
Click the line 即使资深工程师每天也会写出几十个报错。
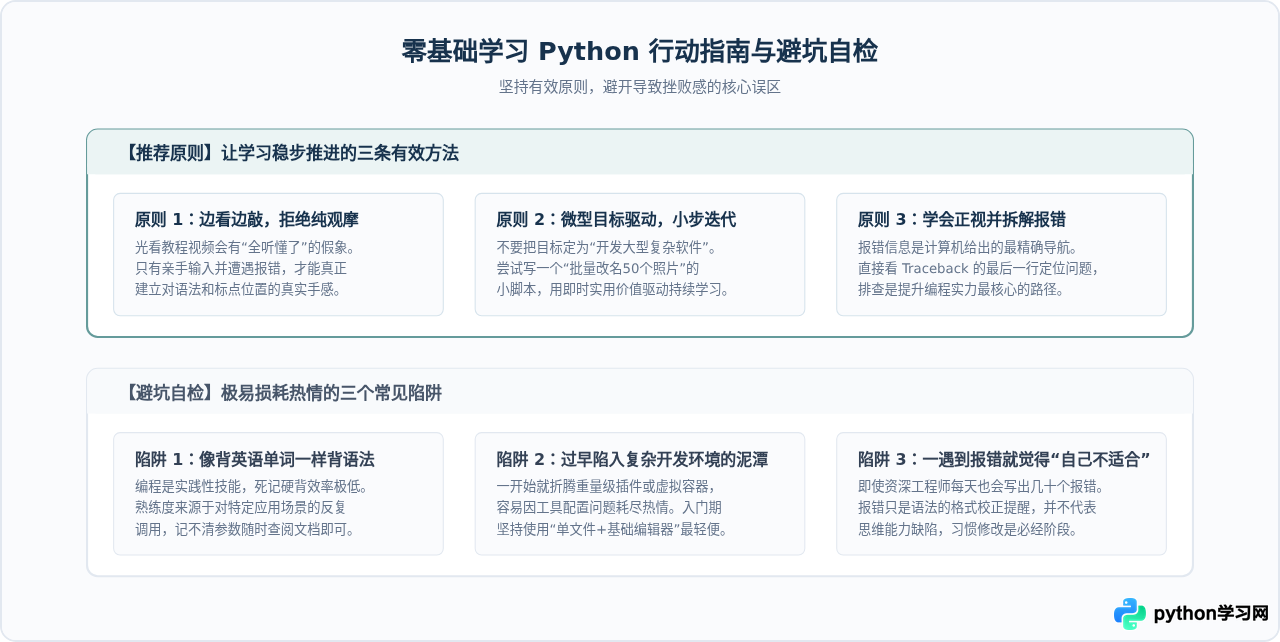tap(981, 487)
